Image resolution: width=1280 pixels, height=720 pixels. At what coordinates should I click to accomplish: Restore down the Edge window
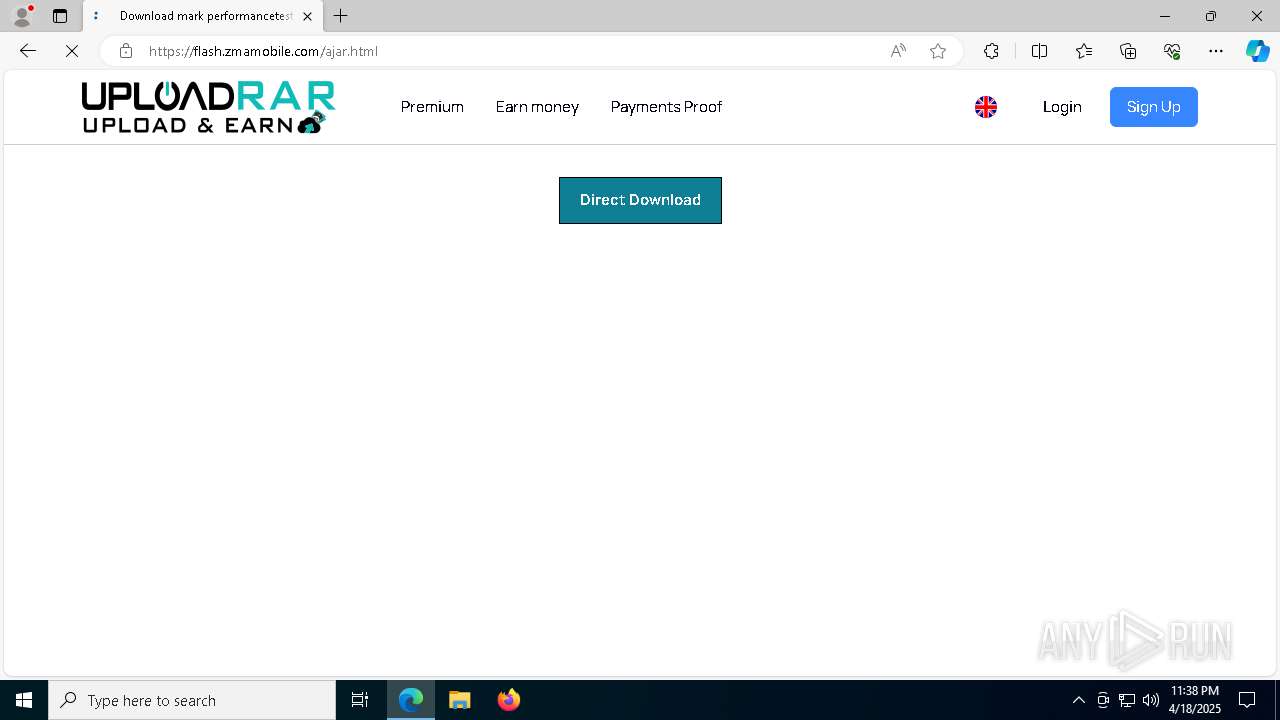[x=1211, y=16]
